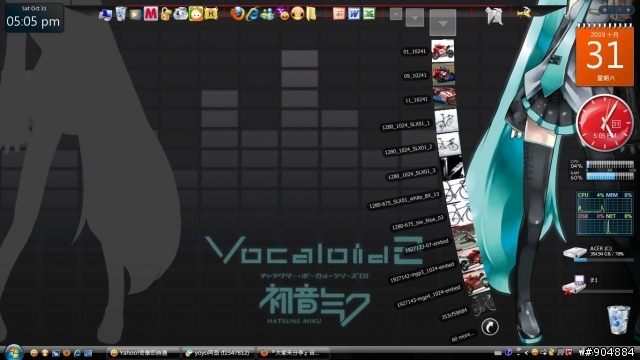
Task: Click the padlock dock icon
Action: click(x=165, y=15)
